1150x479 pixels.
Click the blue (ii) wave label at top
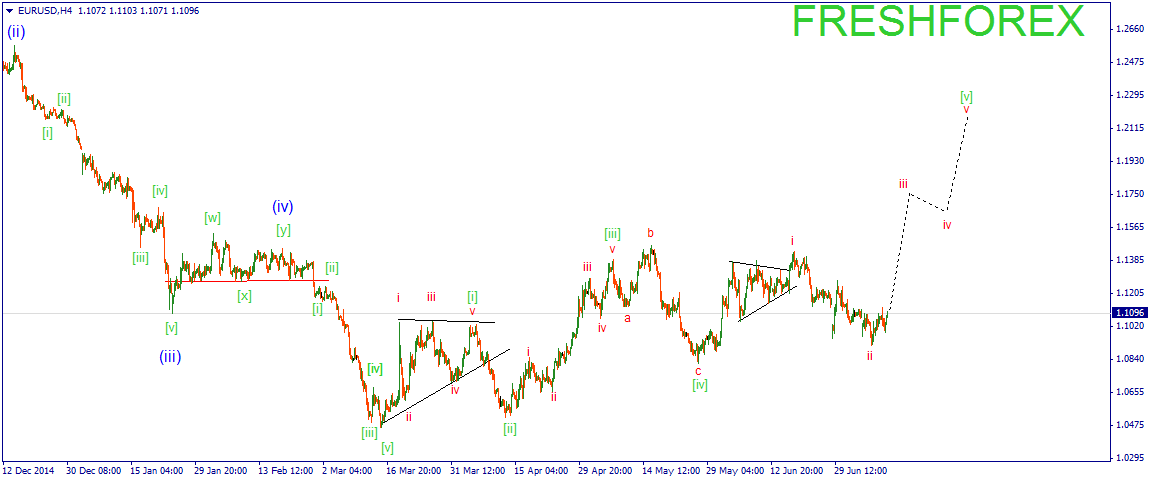point(16,32)
